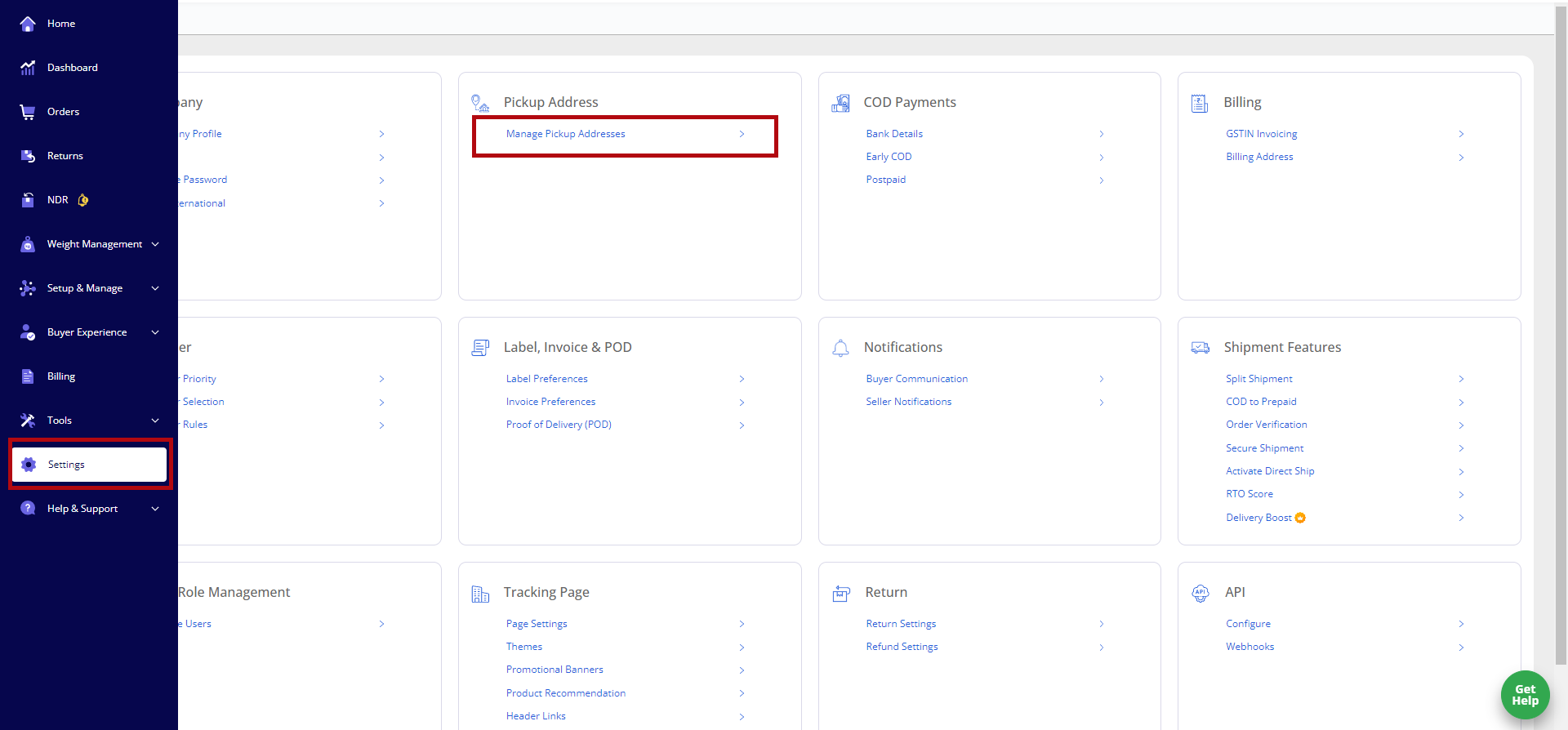Image resolution: width=1568 pixels, height=730 pixels.
Task: Expand the Tools dropdown chevron
Action: point(155,421)
